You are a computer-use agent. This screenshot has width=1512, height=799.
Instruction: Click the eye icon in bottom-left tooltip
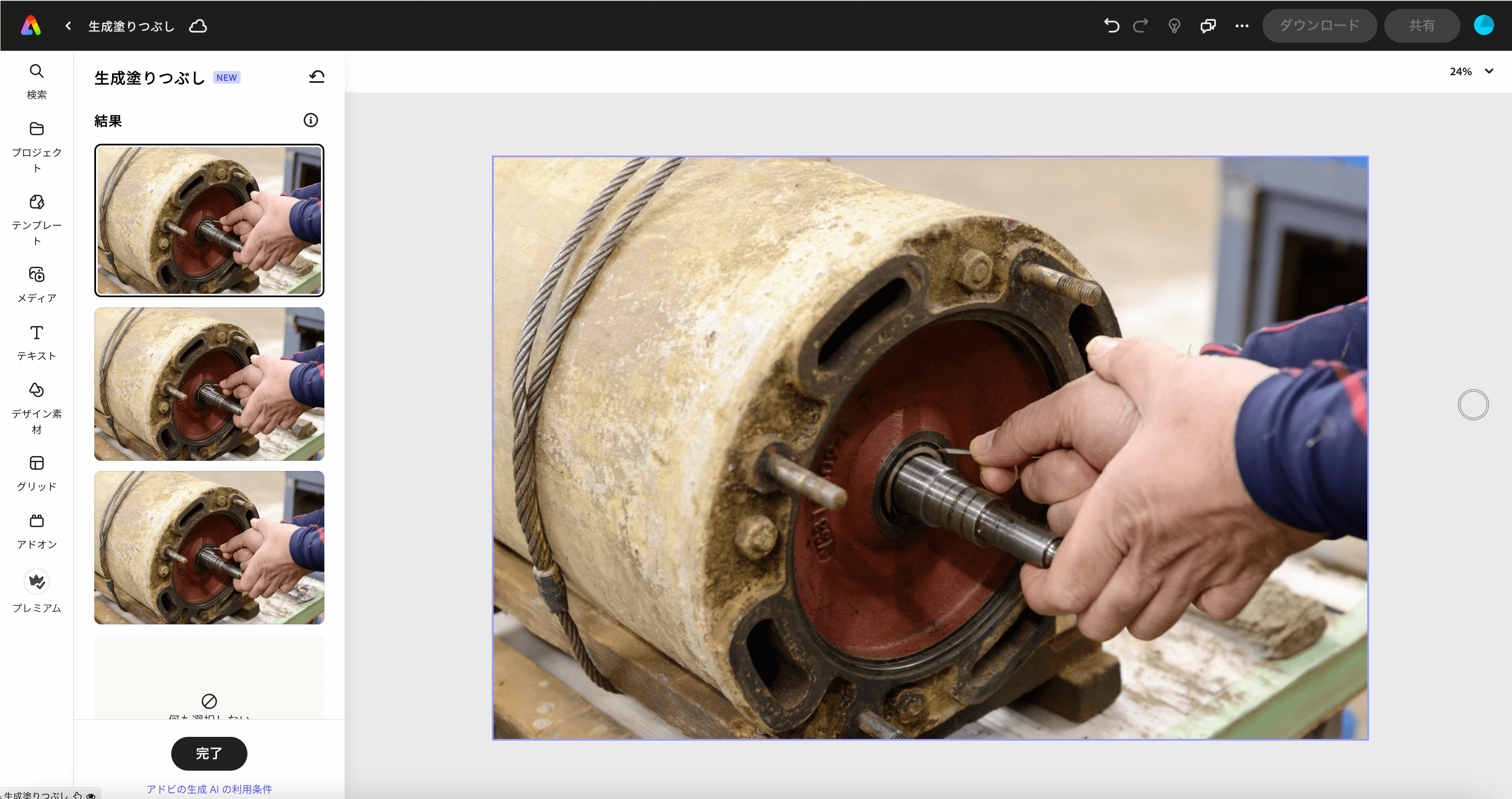tap(91, 796)
